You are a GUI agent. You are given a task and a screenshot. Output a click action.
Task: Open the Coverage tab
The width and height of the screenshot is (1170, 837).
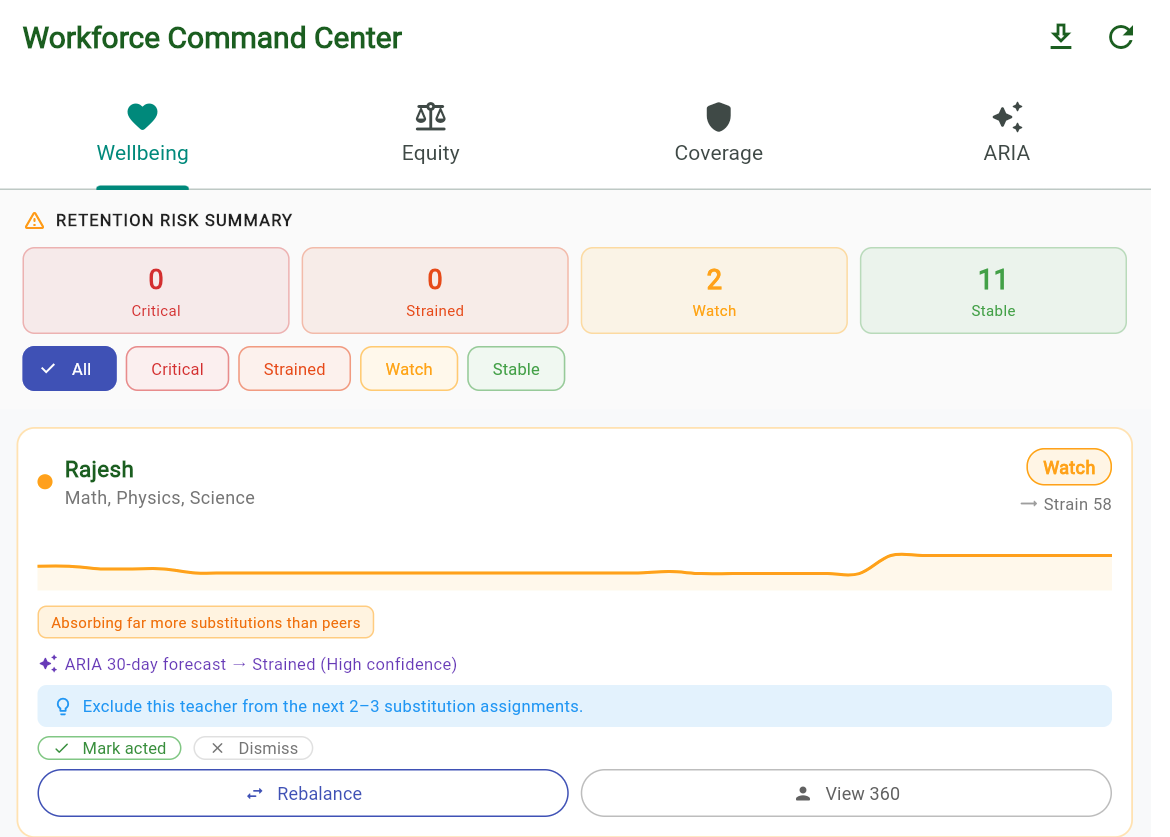[x=719, y=134]
